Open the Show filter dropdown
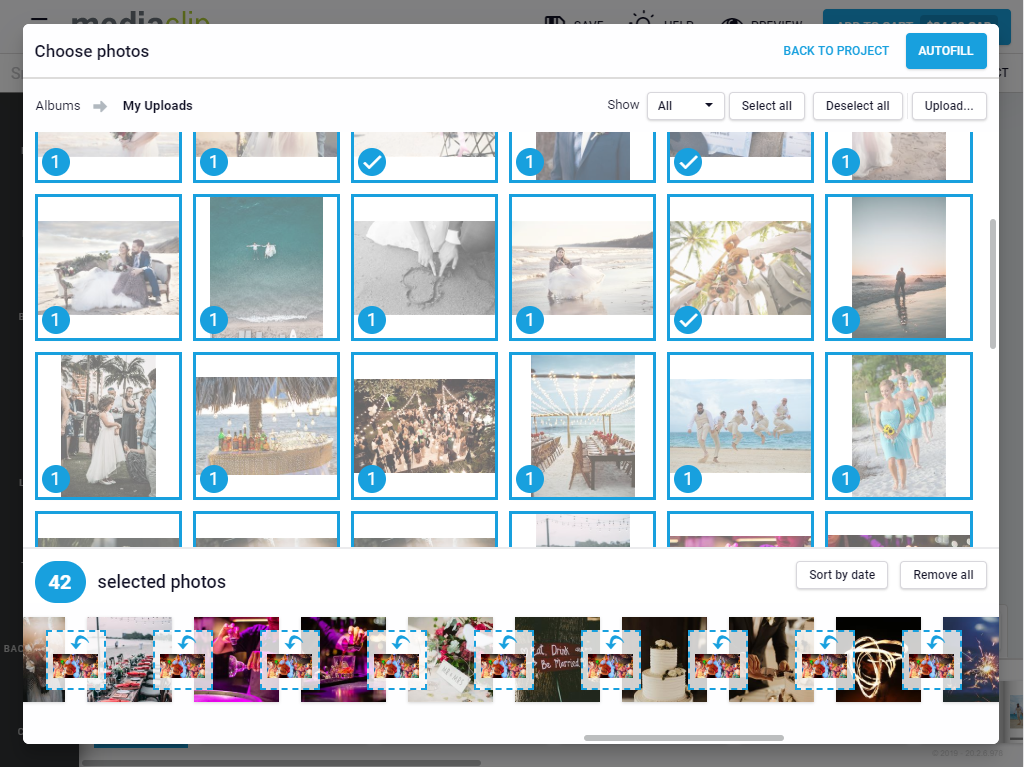1024x767 pixels. pos(685,106)
